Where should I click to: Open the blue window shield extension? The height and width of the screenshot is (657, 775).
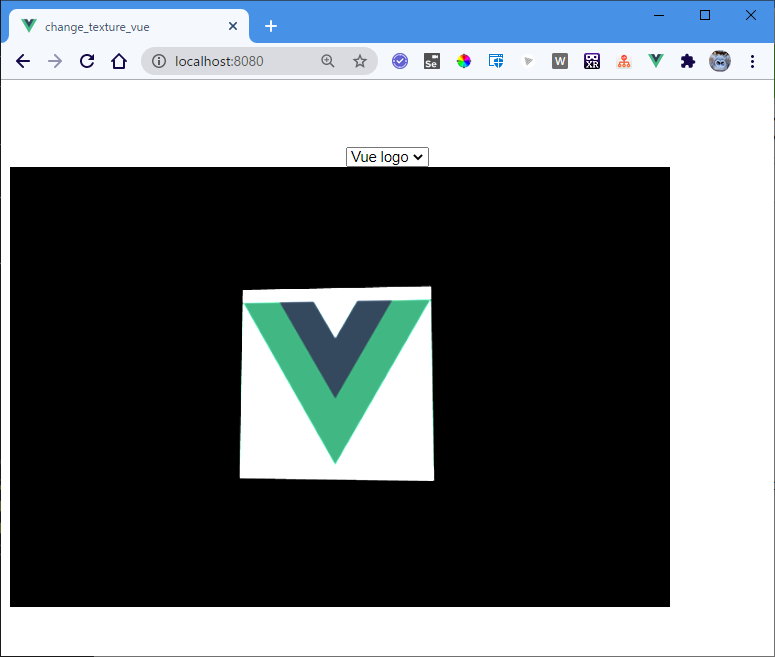[496, 61]
